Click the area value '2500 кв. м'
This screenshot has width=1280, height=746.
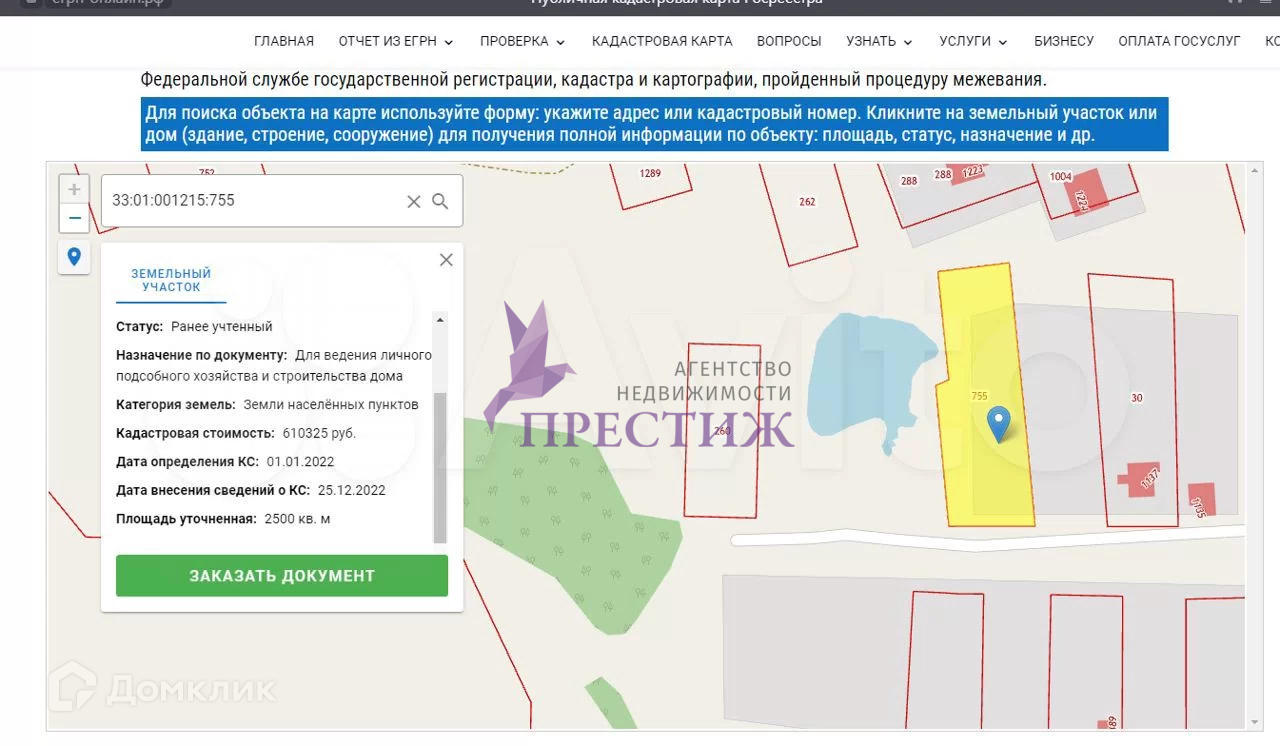pos(297,520)
